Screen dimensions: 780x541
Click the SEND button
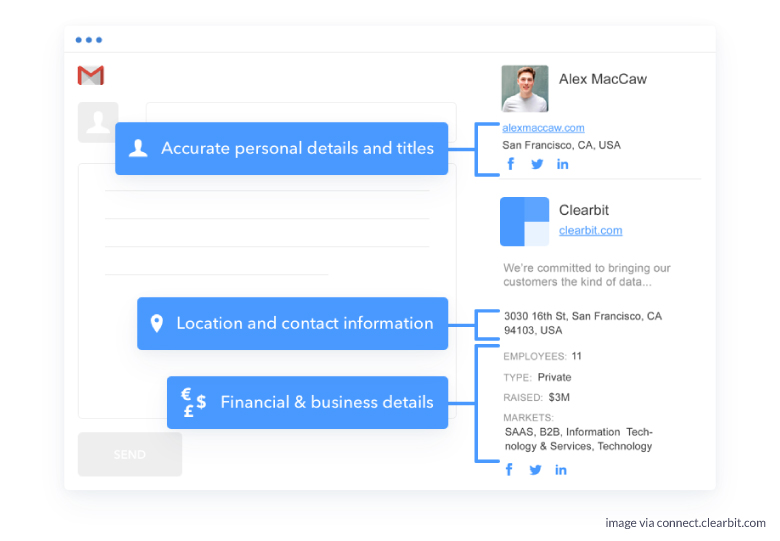[x=130, y=454]
